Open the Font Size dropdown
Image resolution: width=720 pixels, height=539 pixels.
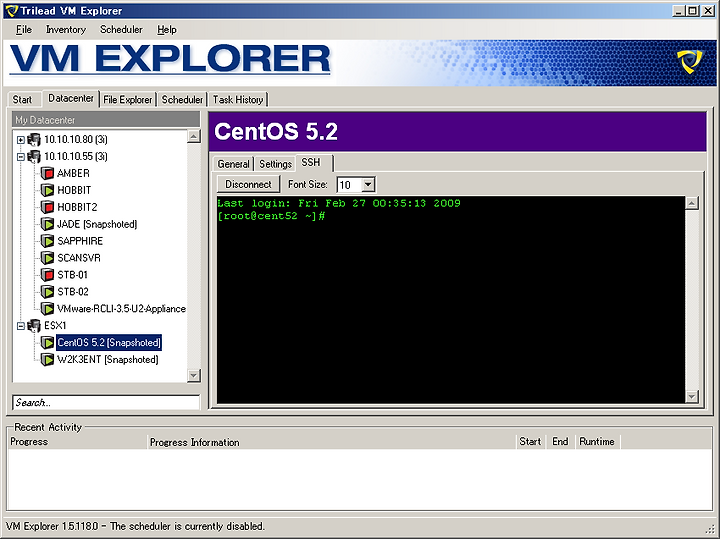[x=368, y=185]
